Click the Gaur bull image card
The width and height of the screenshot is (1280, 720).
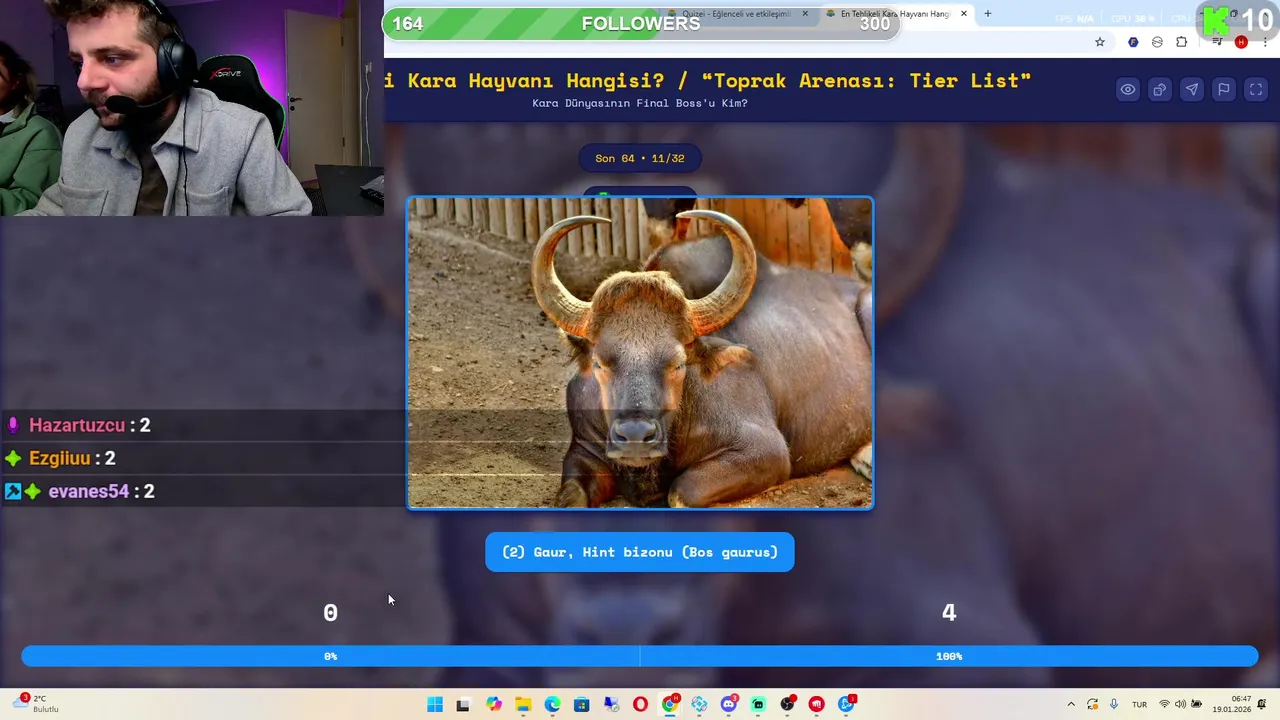[640, 353]
